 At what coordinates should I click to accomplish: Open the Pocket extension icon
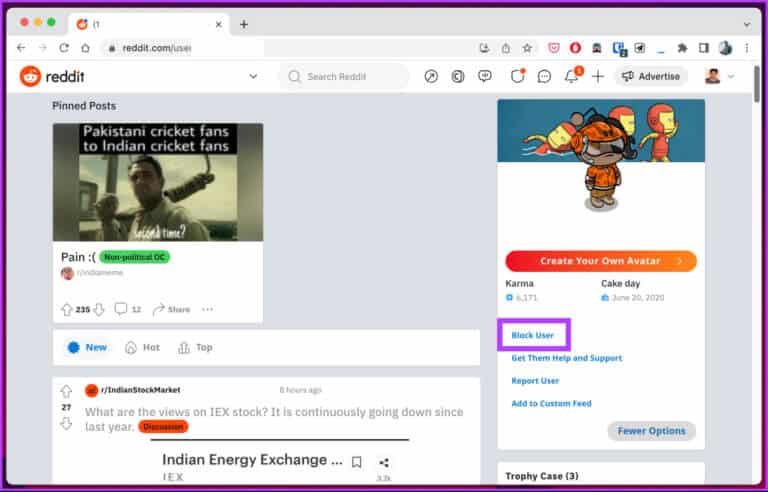(x=553, y=48)
